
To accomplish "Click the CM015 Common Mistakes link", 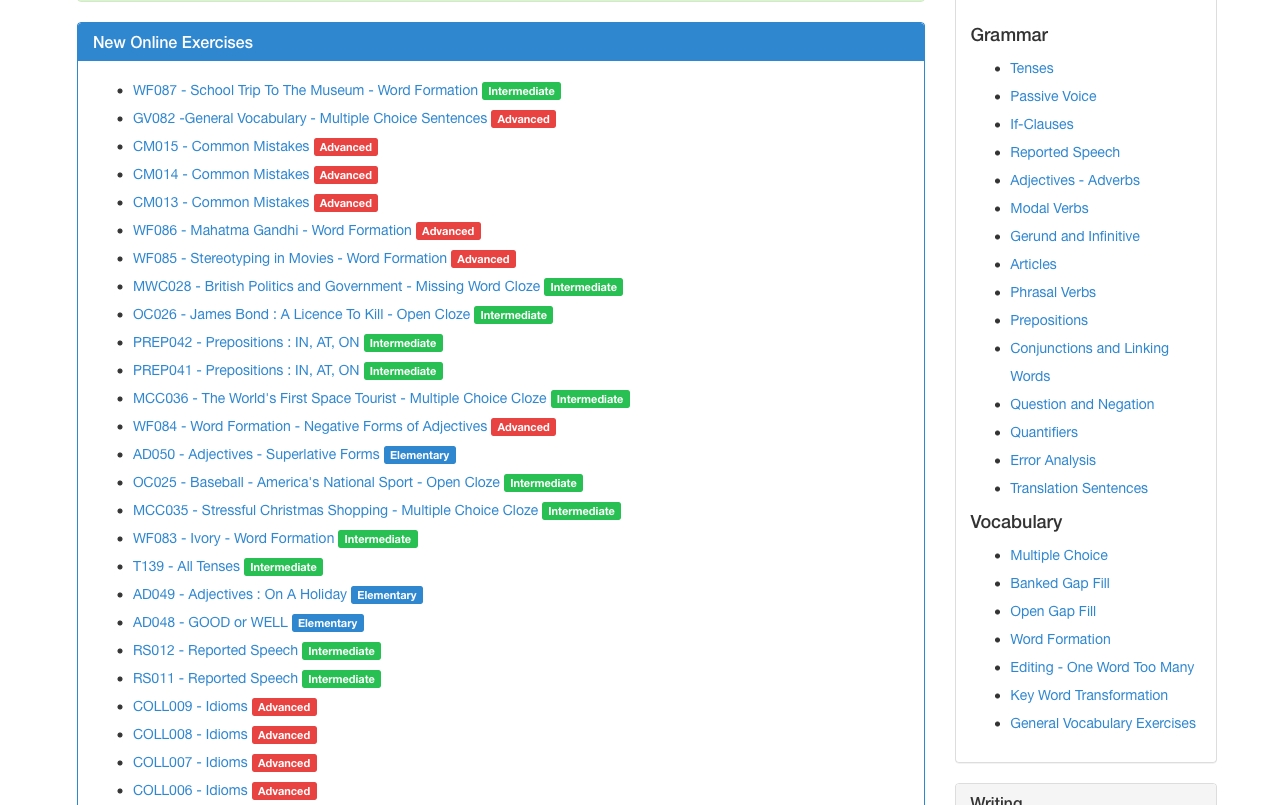I will (221, 146).
